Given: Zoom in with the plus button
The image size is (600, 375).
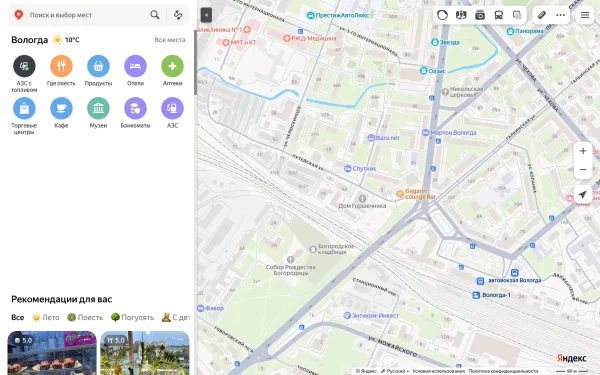Looking at the screenshot, I should tap(583, 151).
